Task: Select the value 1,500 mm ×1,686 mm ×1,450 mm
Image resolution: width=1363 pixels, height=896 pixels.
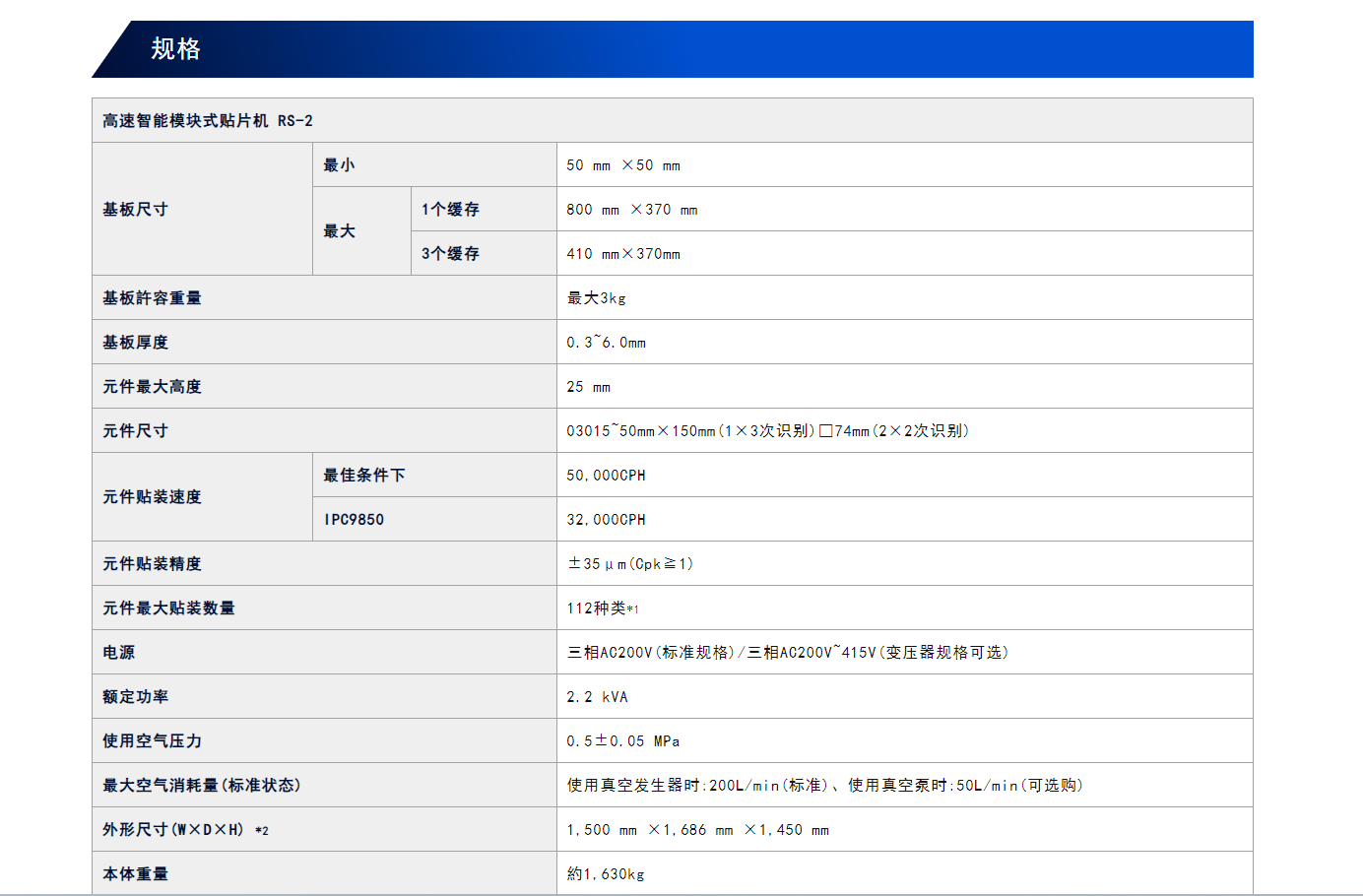Action: [698, 830]
